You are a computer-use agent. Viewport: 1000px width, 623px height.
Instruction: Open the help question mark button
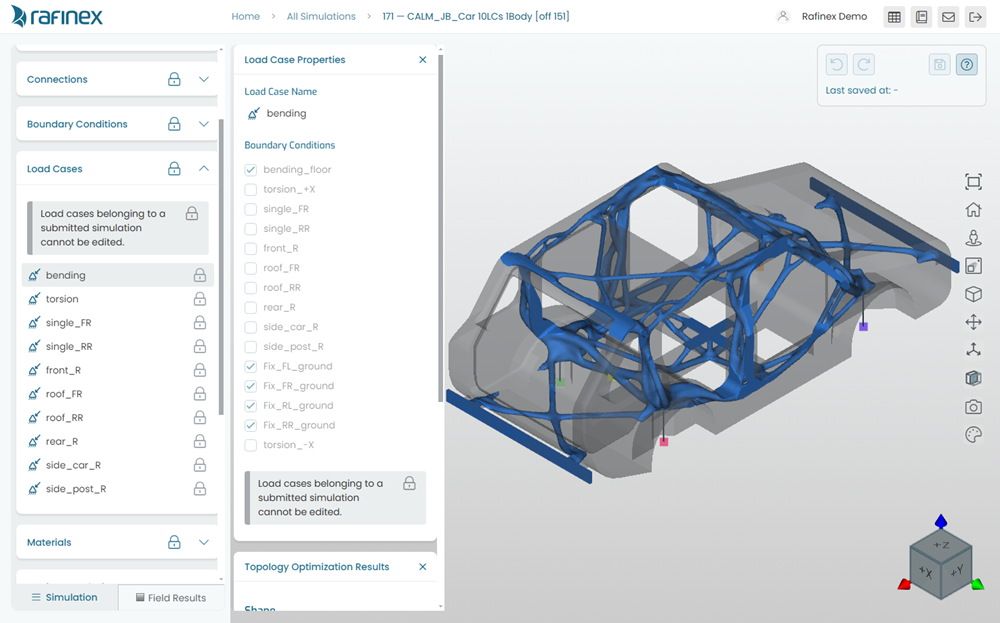tap(967, 64)
